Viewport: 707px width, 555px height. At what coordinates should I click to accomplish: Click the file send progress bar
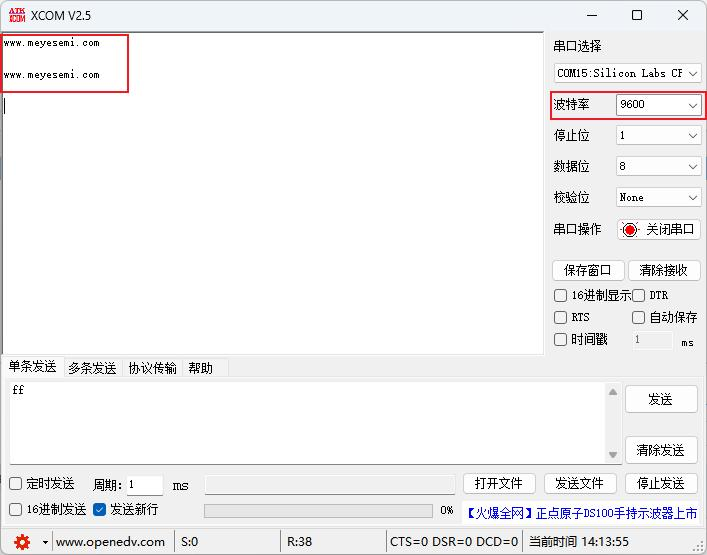point(318,511)
